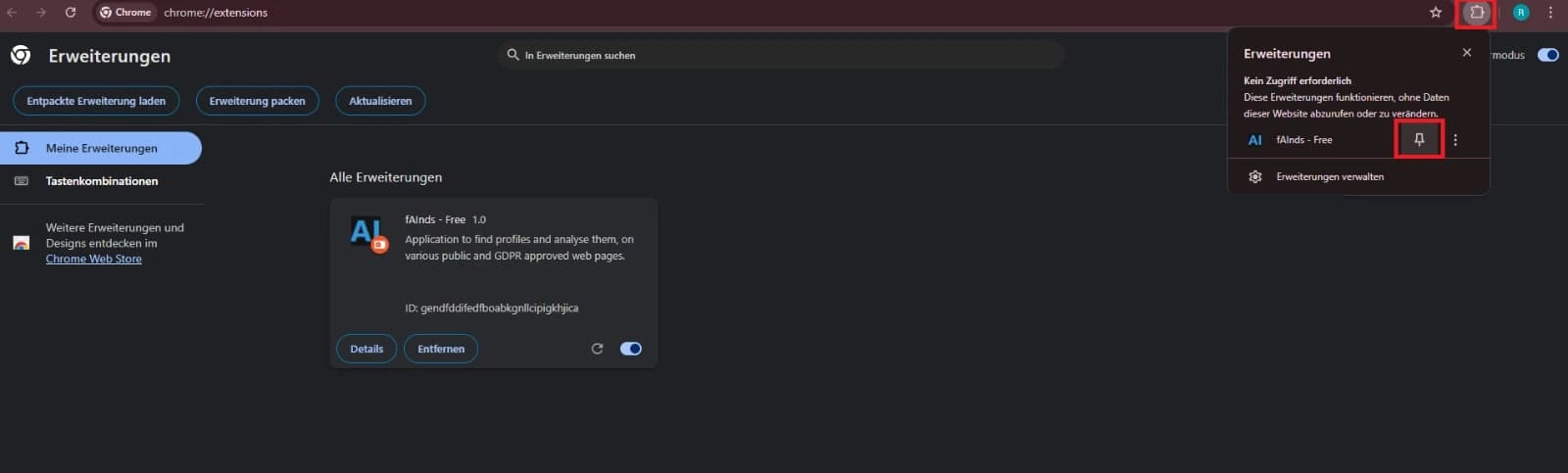The width and height of the screenshot is (1568, 473).
Task: Click the Tastenkombinationen keyboard icon
Action: pos(22,181)
